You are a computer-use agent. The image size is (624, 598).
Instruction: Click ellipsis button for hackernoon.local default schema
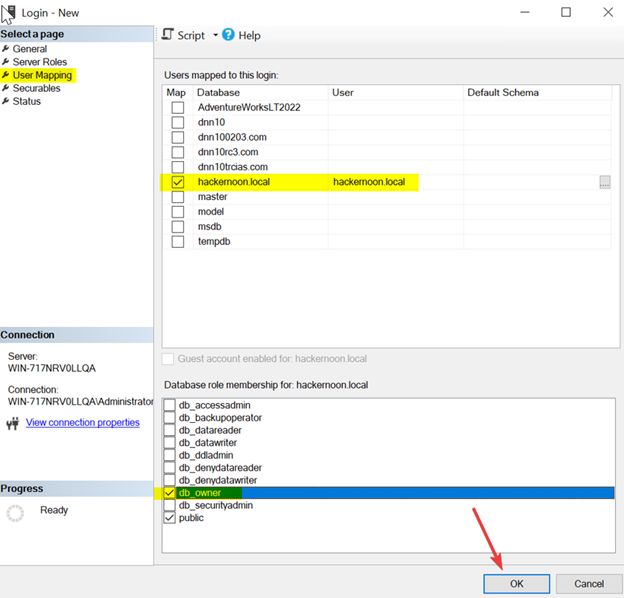[604, 182]
